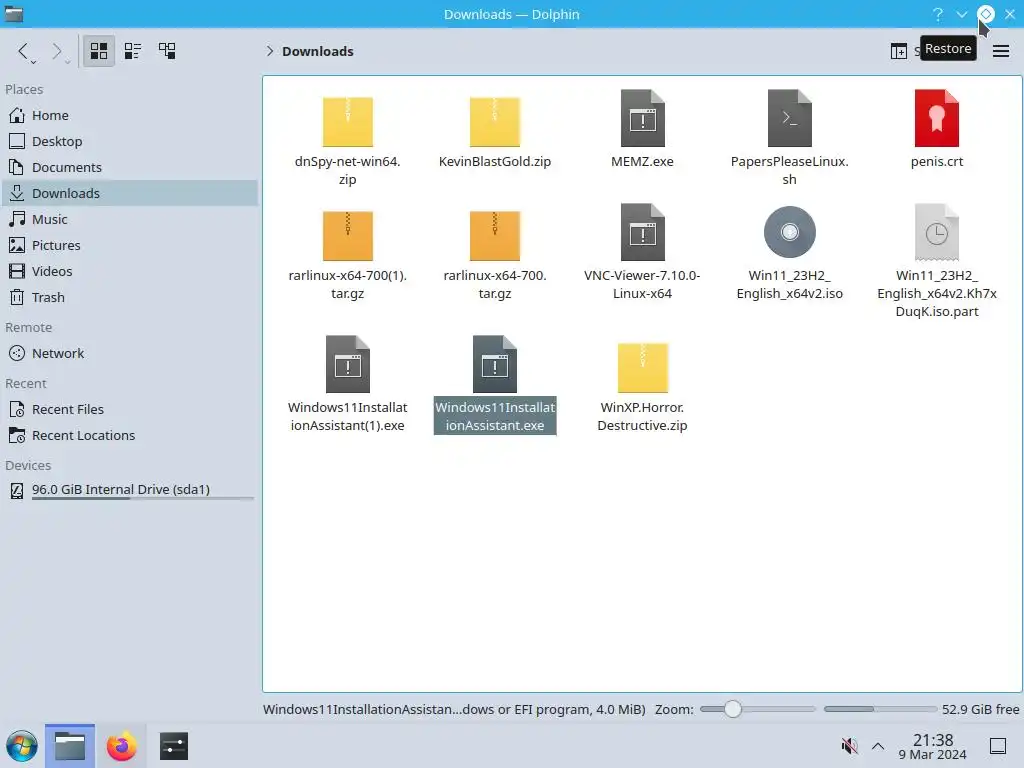Minimize Dolphin via title bar chevron
The width and height of the screenshot is (1024, 768).
tap(962, 14)
